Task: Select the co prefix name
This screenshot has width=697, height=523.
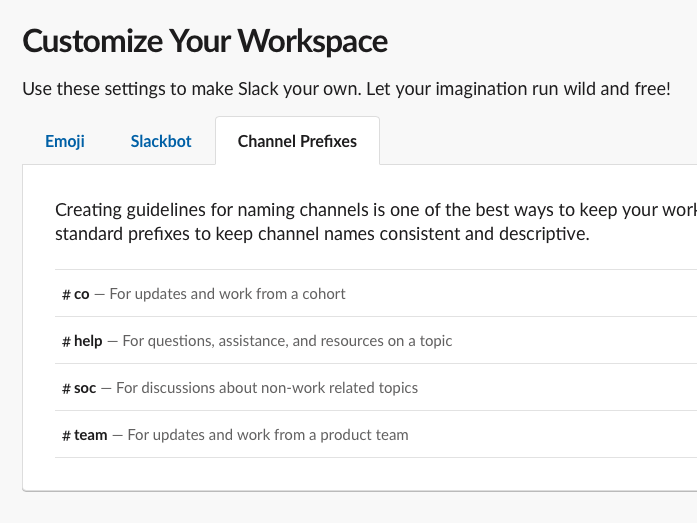Action: (82, 295)
